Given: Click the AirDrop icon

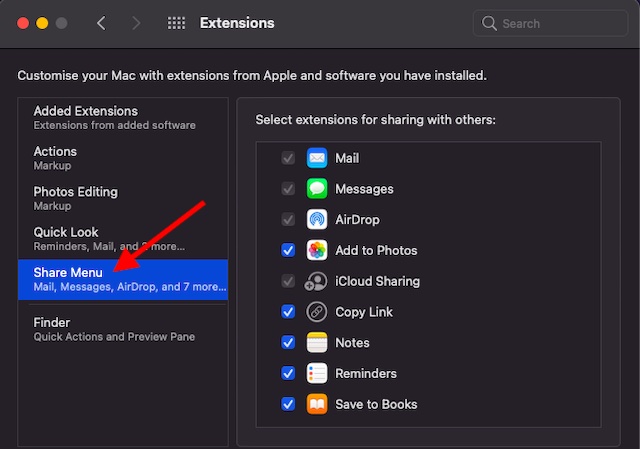Looking at the screenshot, I should coord(317,220).
